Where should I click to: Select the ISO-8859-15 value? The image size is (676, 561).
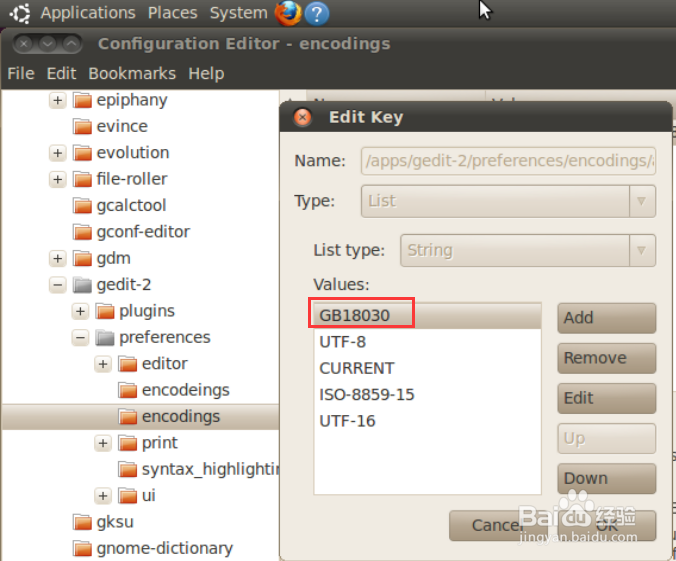click(427, 395)
